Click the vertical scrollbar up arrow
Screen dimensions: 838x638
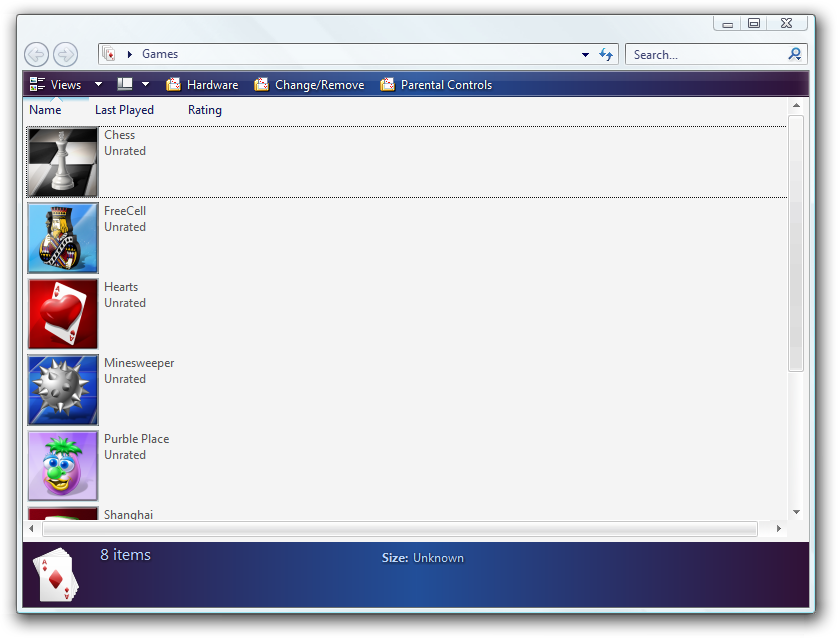coord(796,106)
